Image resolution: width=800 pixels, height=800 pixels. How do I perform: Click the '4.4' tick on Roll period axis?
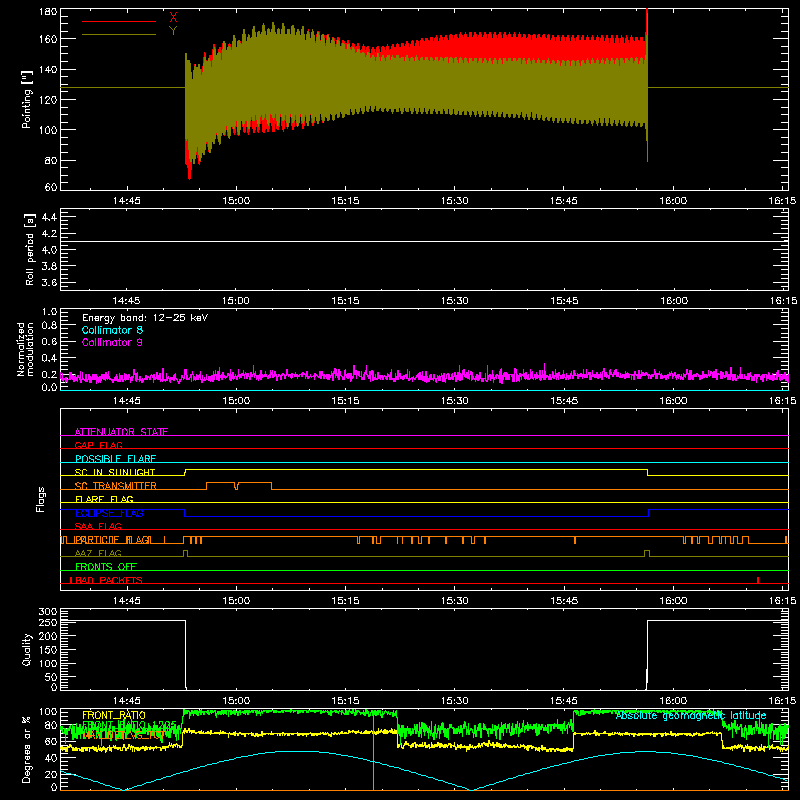pyautogui.click(x=49, y=217)
